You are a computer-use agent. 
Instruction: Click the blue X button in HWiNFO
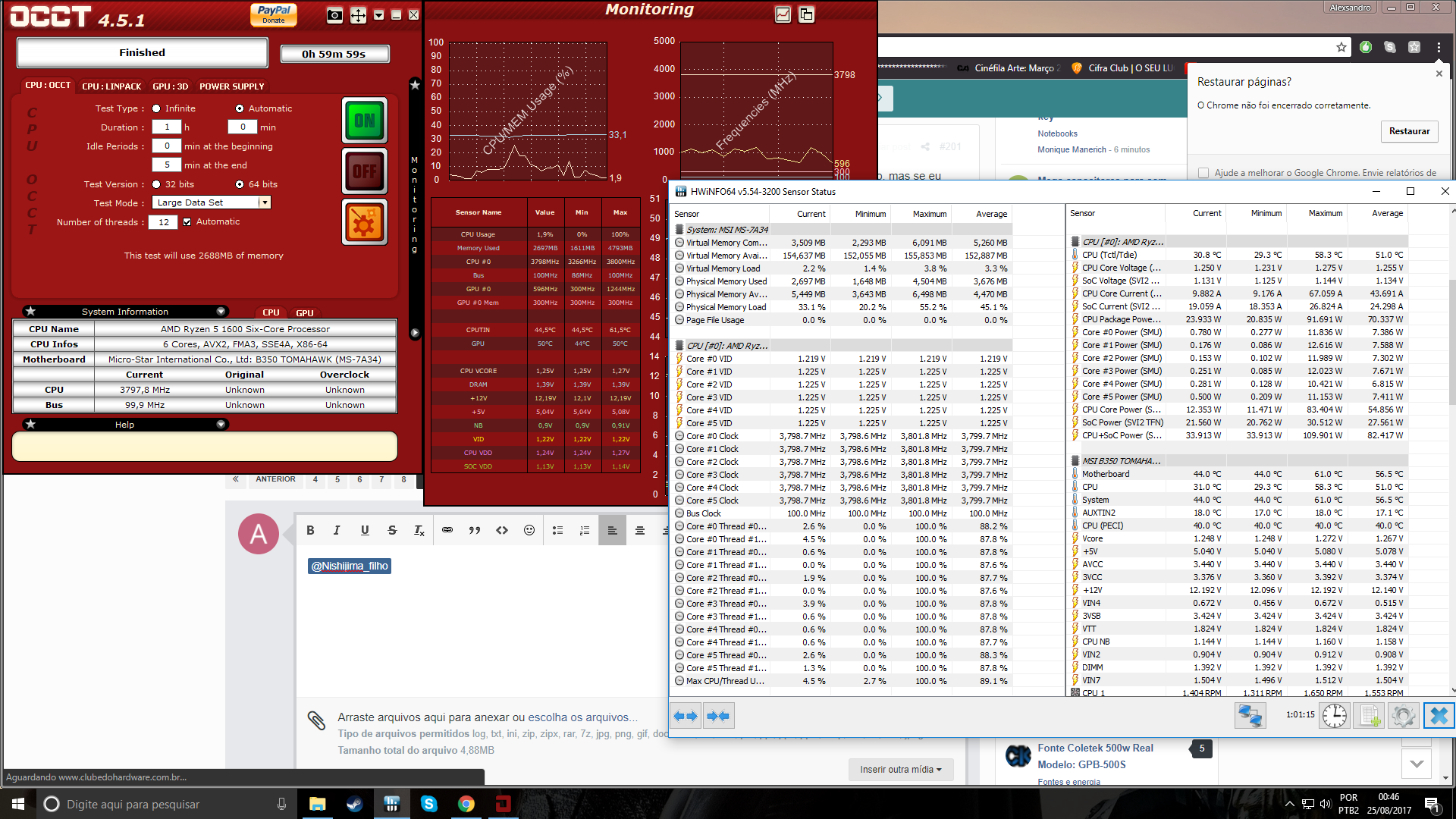click(x=1439, y=716)
